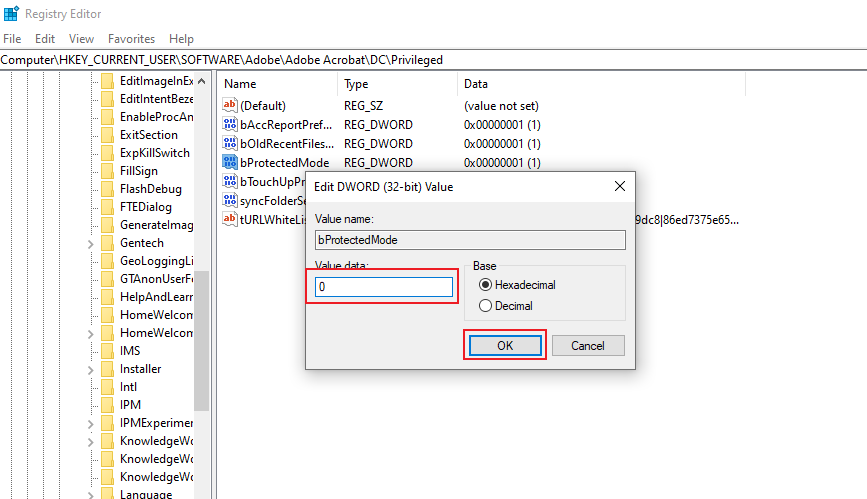Select the Intl tree key
Screen dimensions: 867x499
pyautogui.click(x=128, y=387)
